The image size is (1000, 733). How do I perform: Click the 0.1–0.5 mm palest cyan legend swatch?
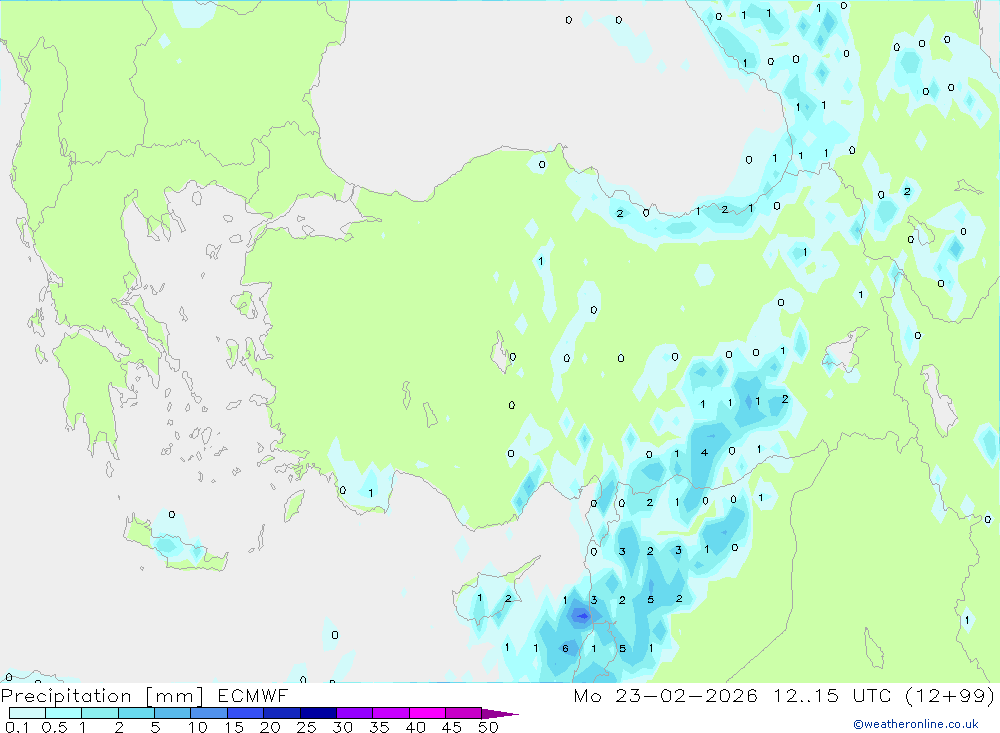tap(27, 713)
